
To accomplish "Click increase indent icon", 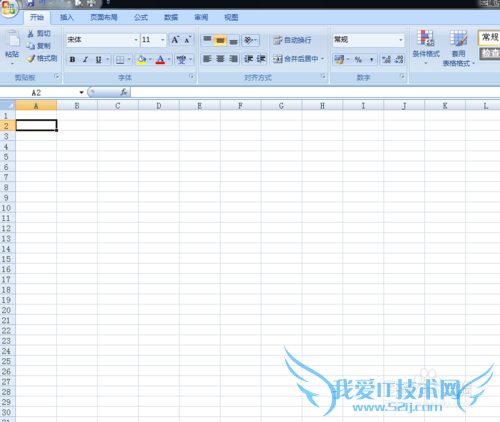I will click(x=261, y=59).
